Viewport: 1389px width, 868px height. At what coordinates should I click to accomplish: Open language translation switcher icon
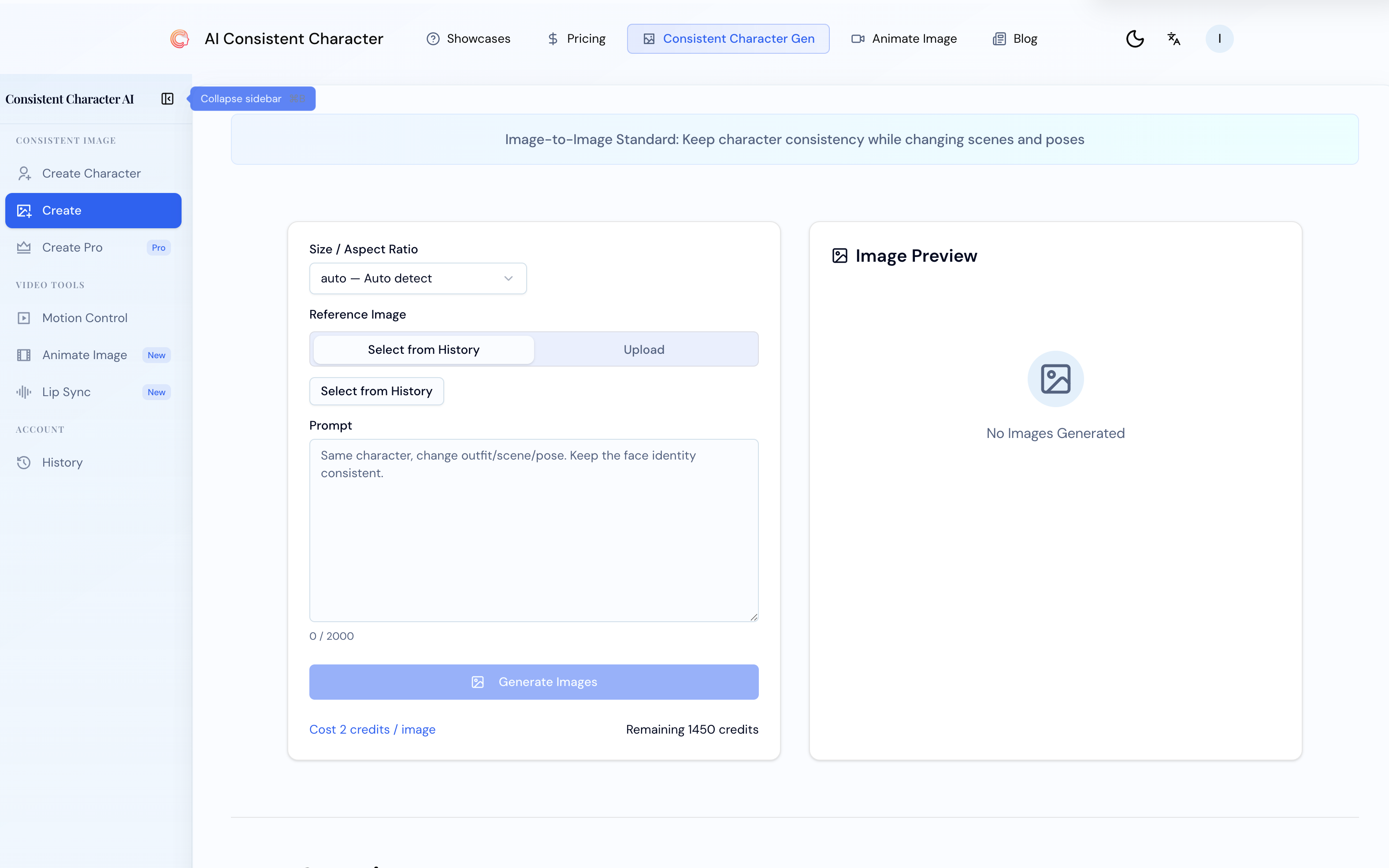point(1174,38)
